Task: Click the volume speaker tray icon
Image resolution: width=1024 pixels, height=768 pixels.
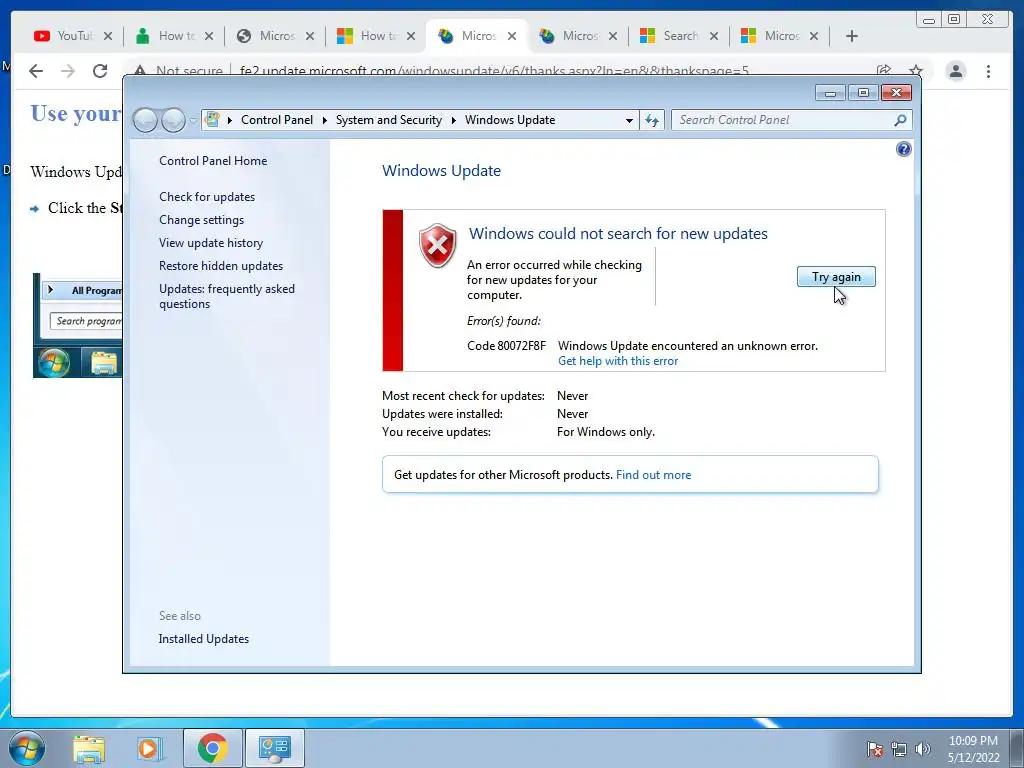Action: point(922,749)
